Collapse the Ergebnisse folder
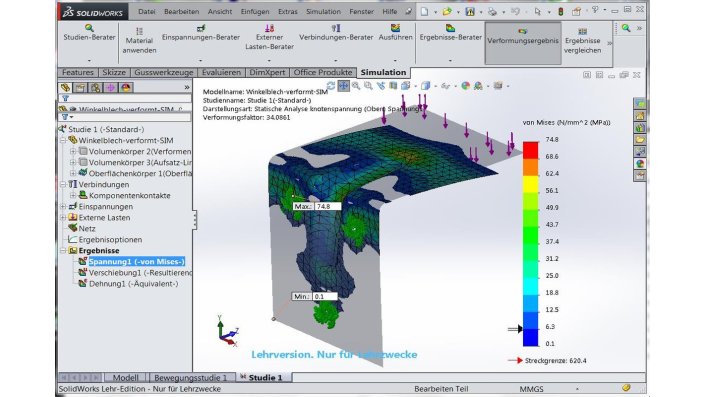The image size is (705, 397). tap(63, 250)
